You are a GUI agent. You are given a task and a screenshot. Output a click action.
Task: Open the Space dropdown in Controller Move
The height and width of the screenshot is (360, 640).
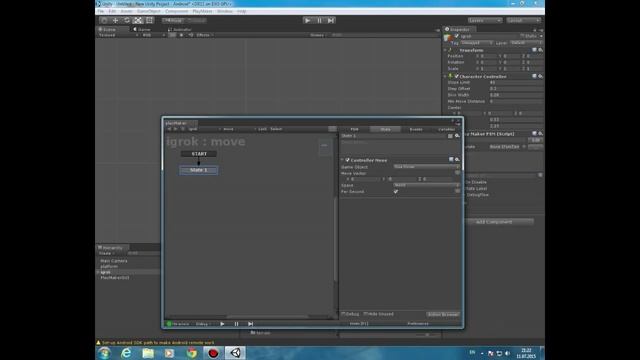427,185
